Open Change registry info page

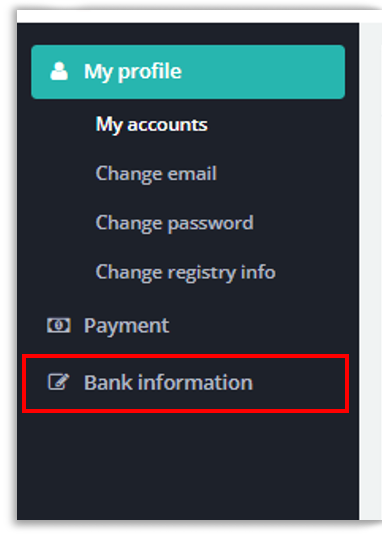point(185,273)
